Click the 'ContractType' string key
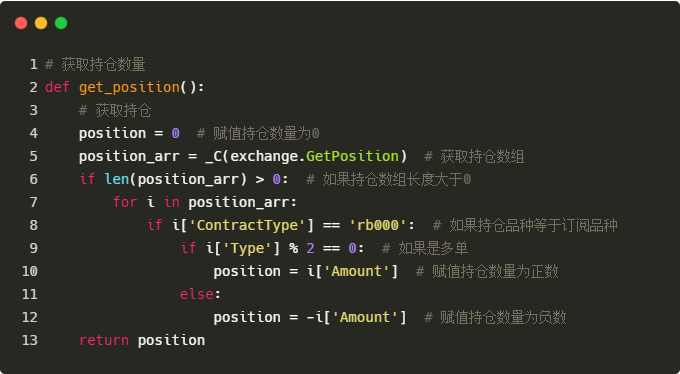The height and width of the screenshot is (374, 680). tap(247, 225)
